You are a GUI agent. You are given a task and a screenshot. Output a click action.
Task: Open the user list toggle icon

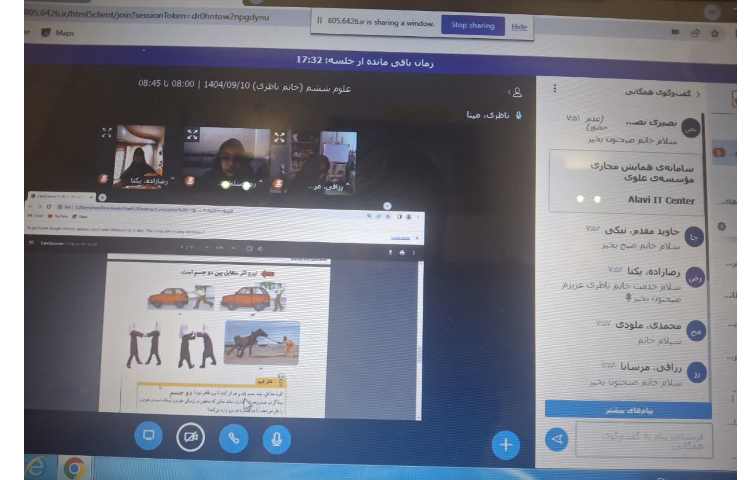click(517, 92)
